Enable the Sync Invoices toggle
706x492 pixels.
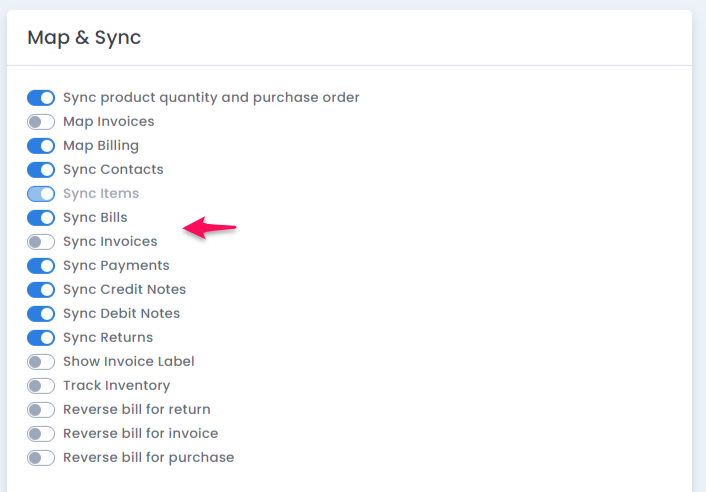click(41, 242)
